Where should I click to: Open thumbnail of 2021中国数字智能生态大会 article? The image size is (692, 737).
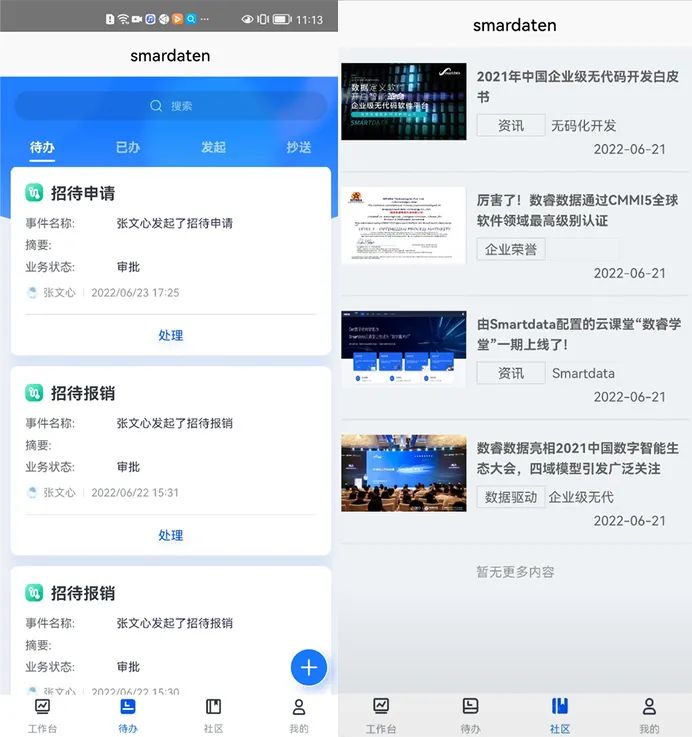coord(404,473)
